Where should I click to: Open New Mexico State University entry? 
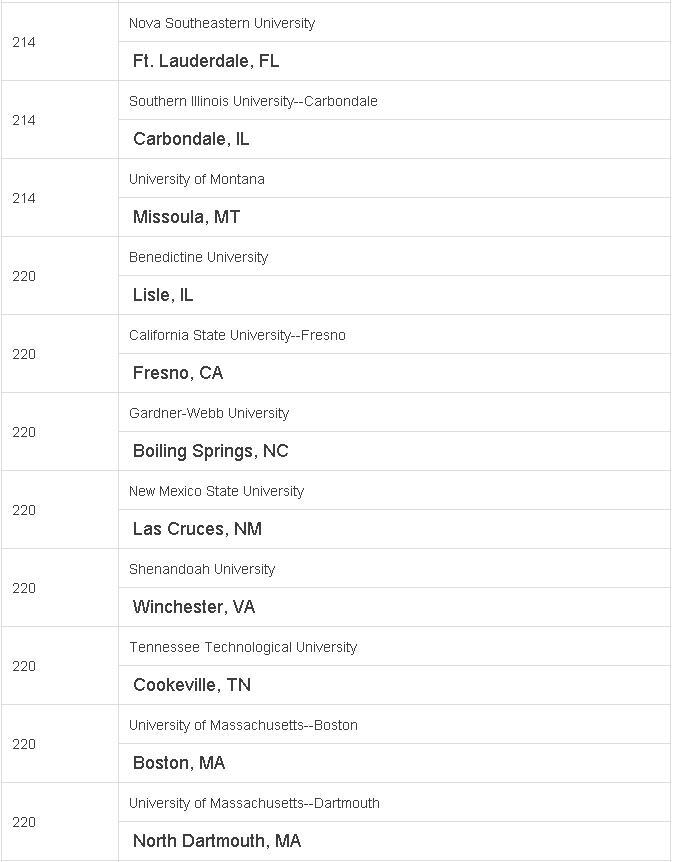click(216, 491)
